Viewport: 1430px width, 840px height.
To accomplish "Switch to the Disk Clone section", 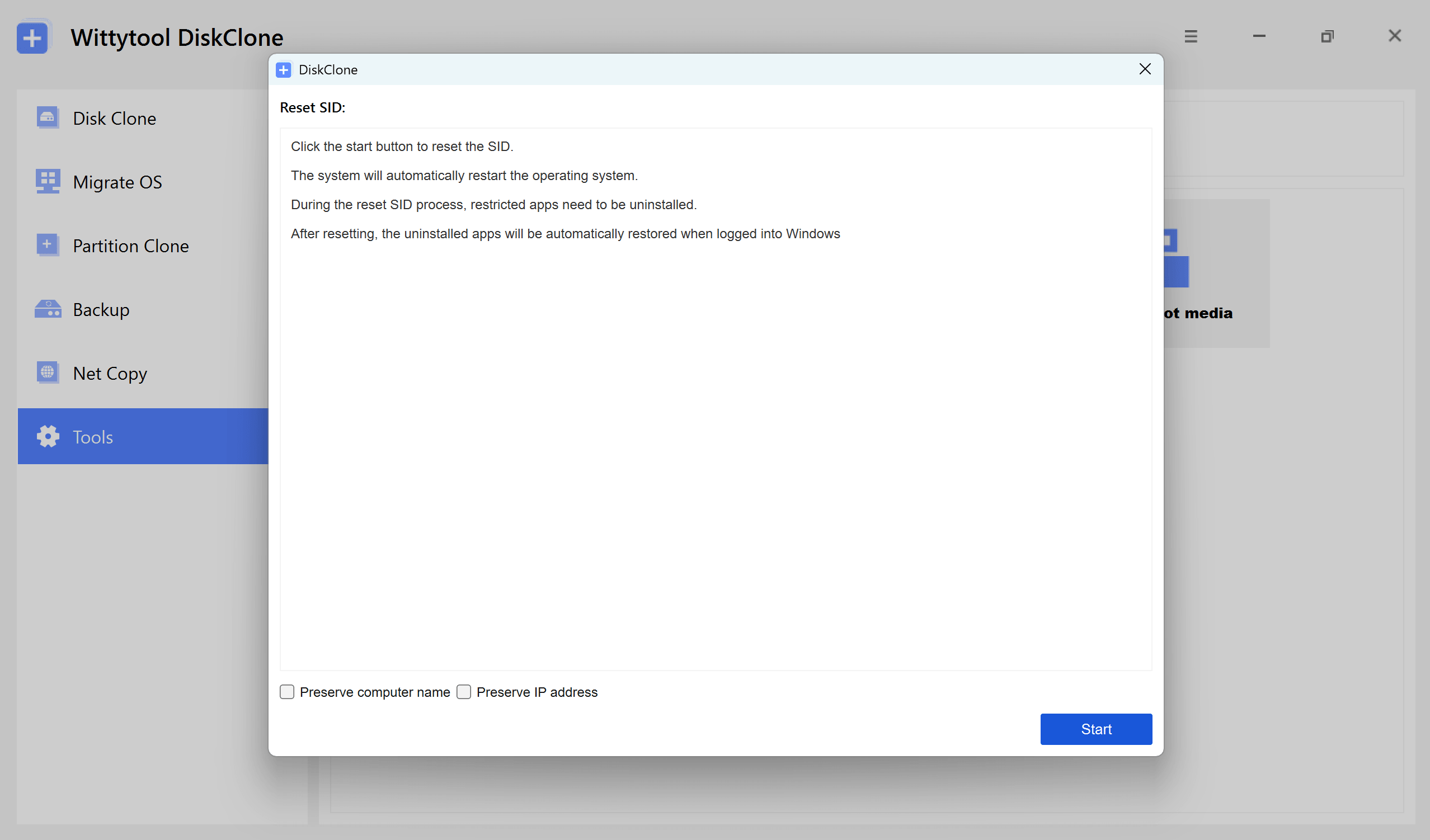I will point(114,119).
